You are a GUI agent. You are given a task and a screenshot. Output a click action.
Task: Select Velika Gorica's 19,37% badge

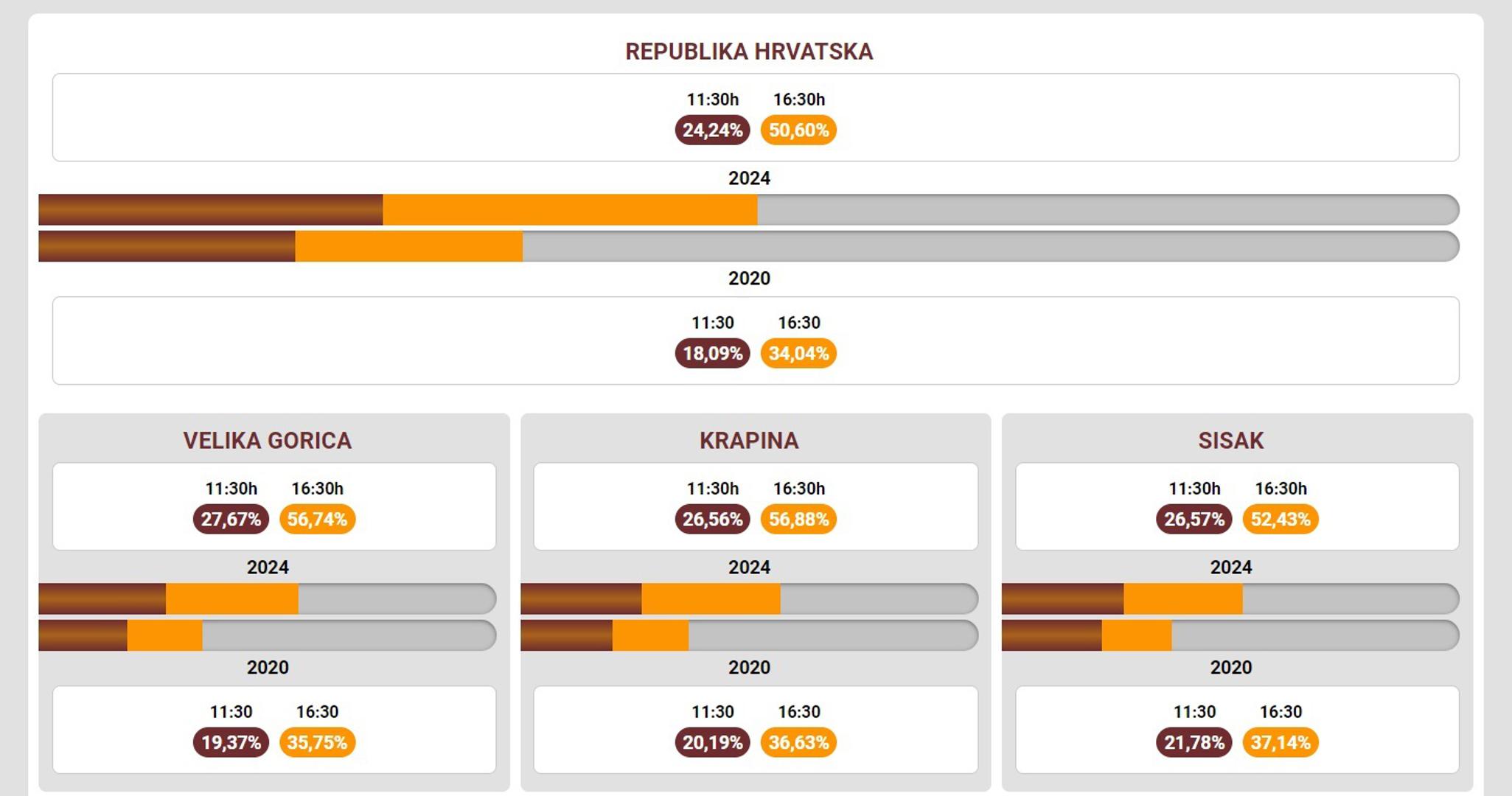[x=231, y=743]
